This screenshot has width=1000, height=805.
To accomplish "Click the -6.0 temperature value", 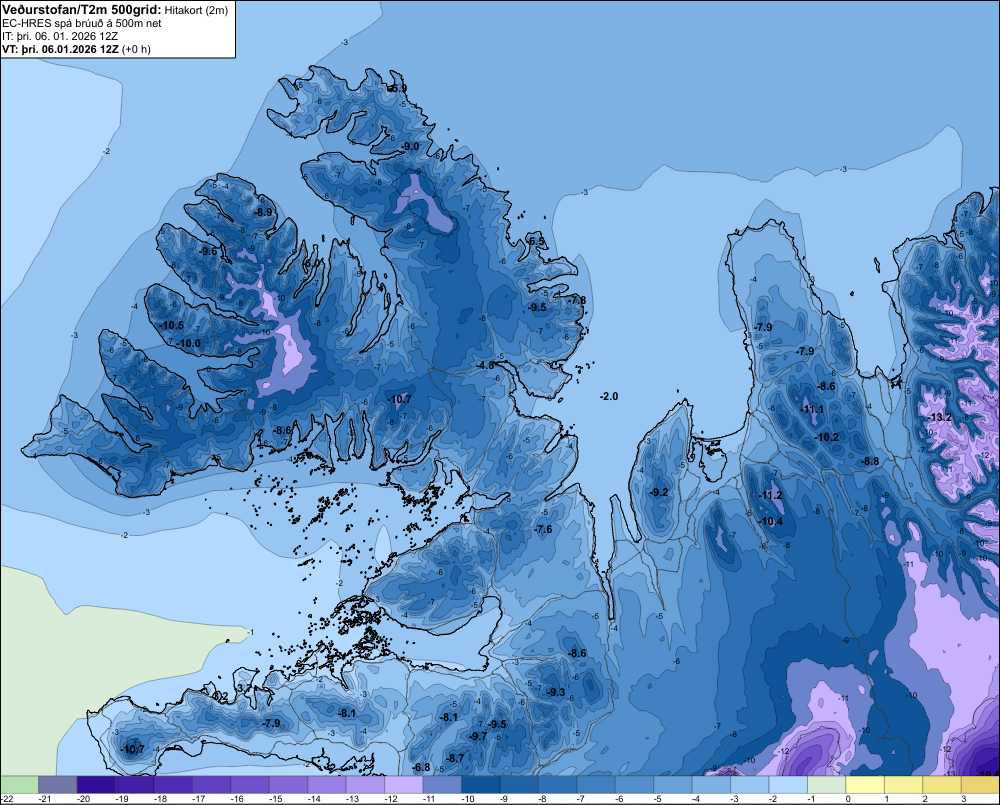I will click(311, 263).
